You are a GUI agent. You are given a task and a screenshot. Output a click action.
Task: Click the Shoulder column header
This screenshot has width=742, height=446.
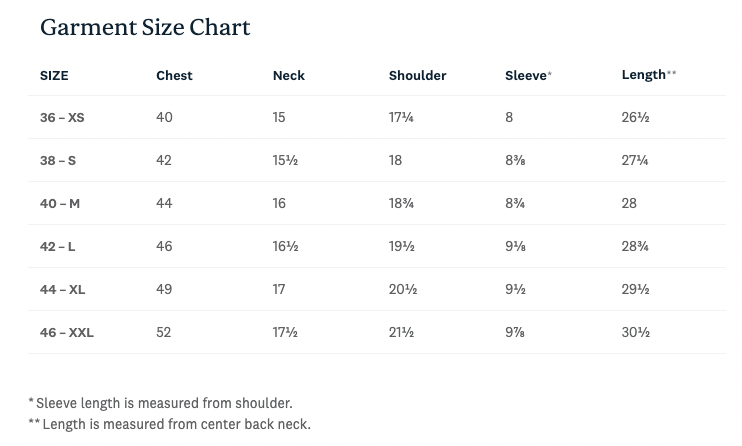(x=417, y=76)
